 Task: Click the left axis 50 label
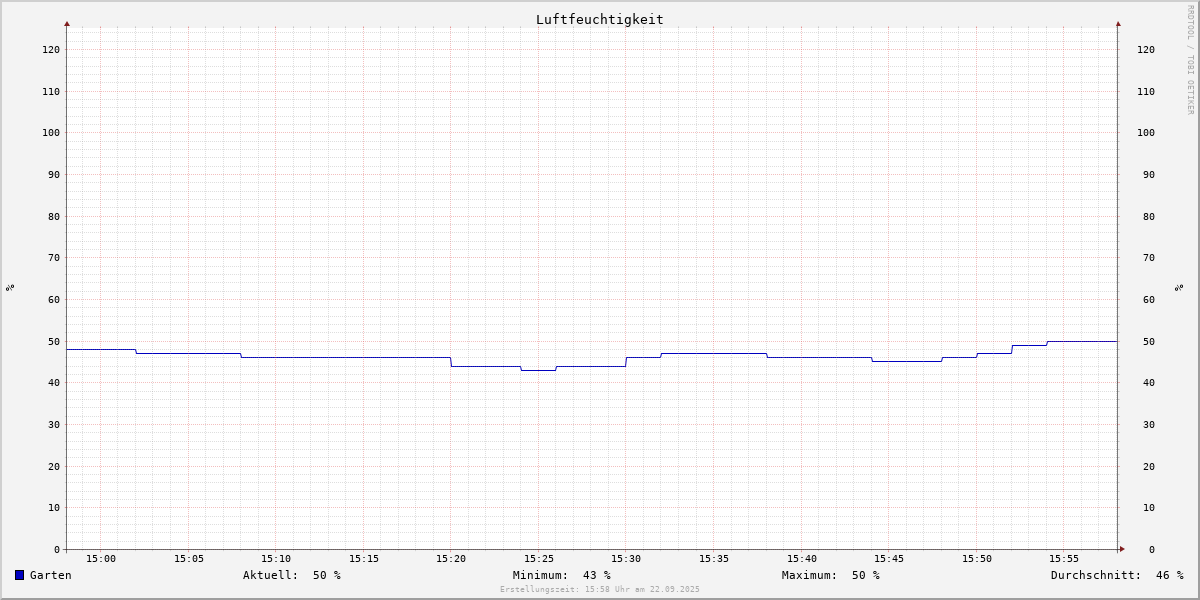[54, 341]
